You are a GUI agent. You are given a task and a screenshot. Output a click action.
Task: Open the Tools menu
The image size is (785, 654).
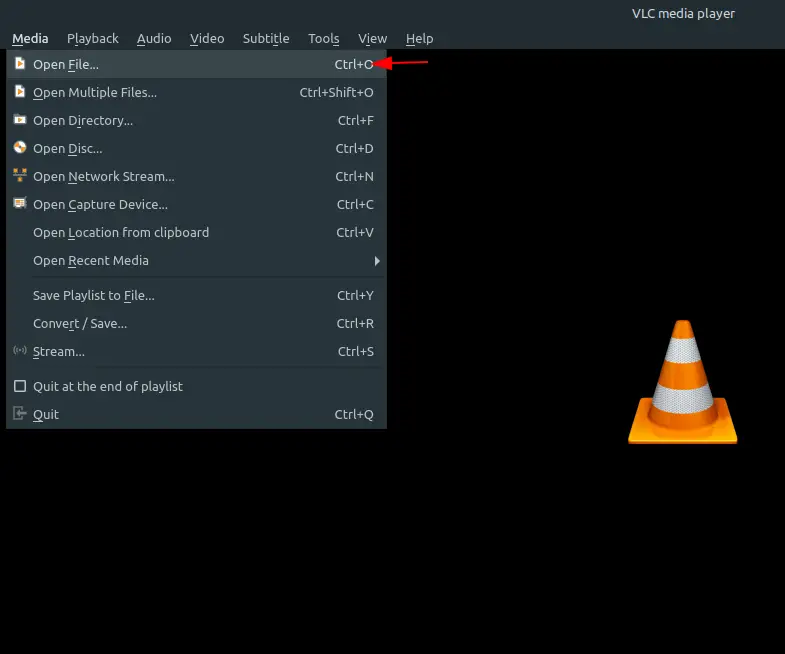coord(323,39)
